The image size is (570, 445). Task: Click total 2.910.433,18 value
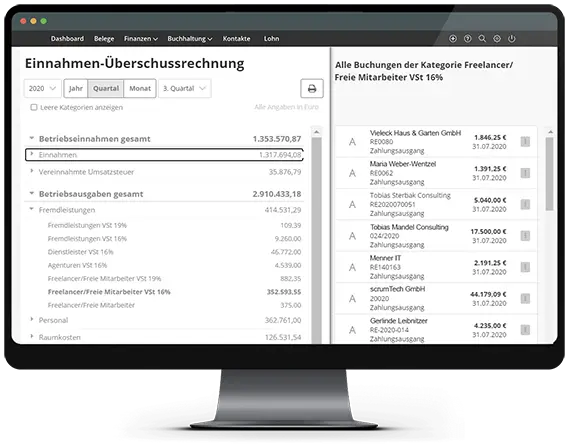pos(277,194)
